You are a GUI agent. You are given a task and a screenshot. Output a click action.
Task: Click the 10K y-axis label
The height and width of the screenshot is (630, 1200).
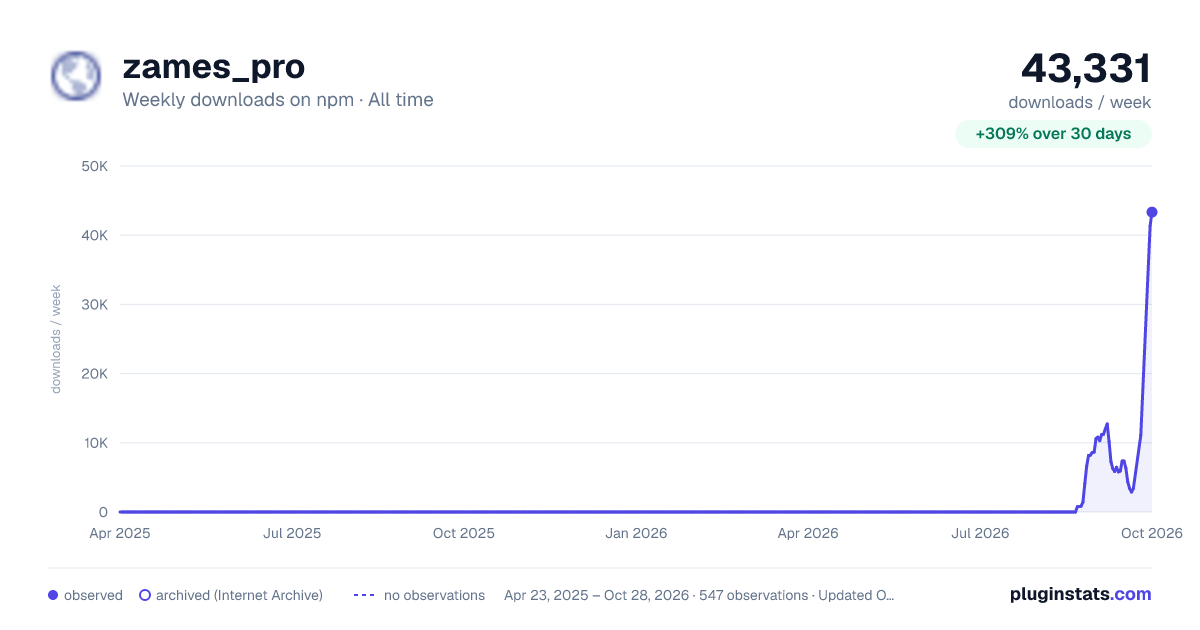pos(94,443)
